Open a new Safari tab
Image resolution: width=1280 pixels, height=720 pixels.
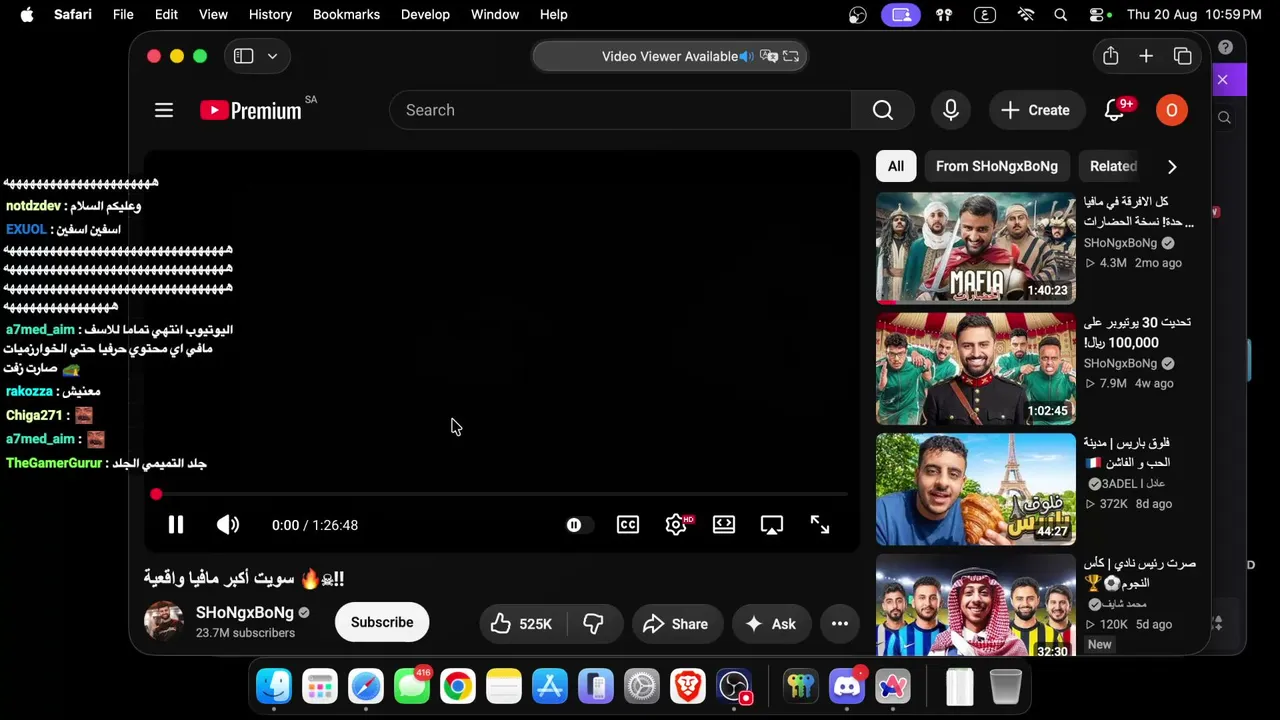pyautogui.click(x=1146, y=56)
